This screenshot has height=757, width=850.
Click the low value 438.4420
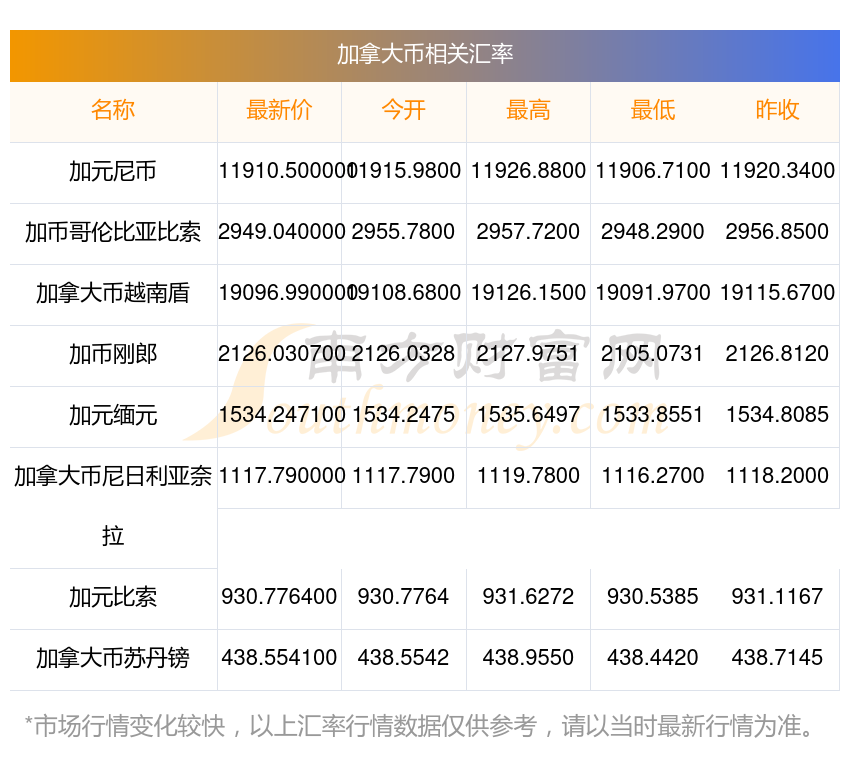[653, 658]
